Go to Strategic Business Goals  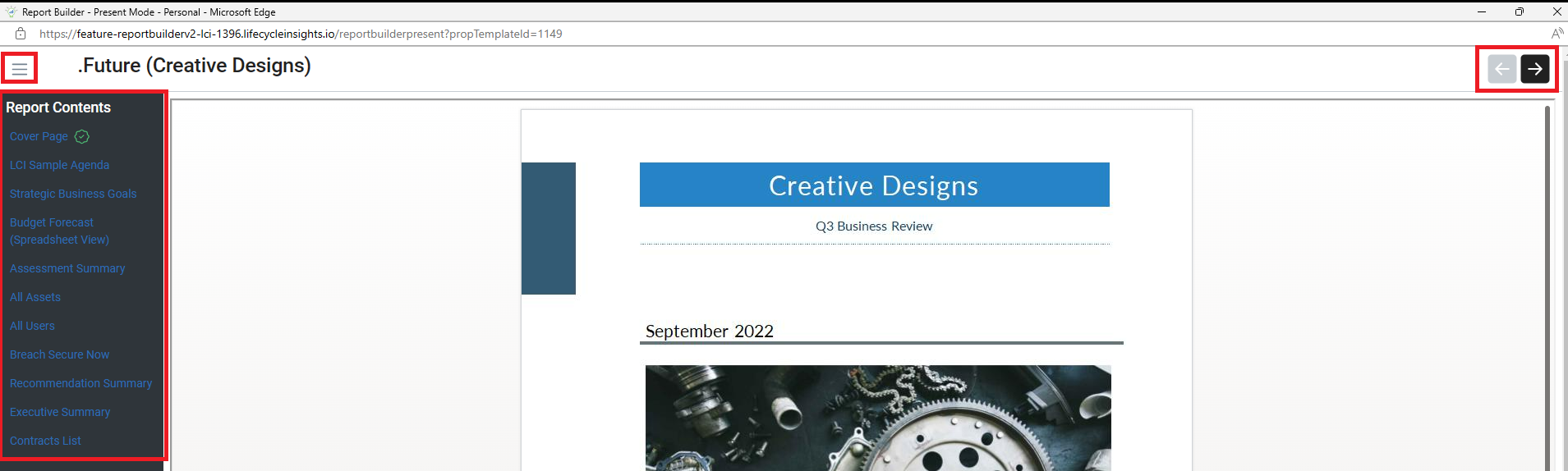73,194
